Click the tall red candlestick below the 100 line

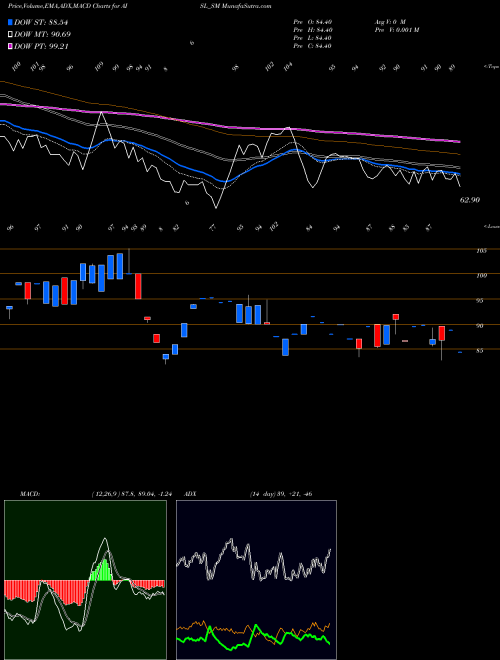(138, 286)
